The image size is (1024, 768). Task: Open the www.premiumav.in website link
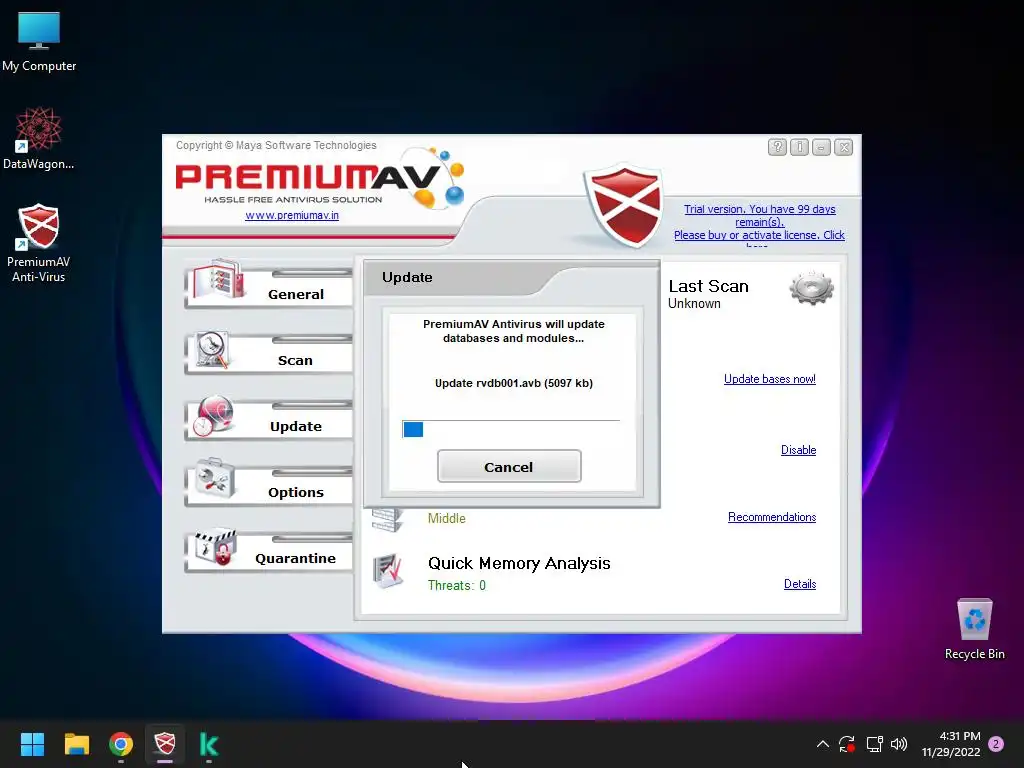click(x=292, y=215)
